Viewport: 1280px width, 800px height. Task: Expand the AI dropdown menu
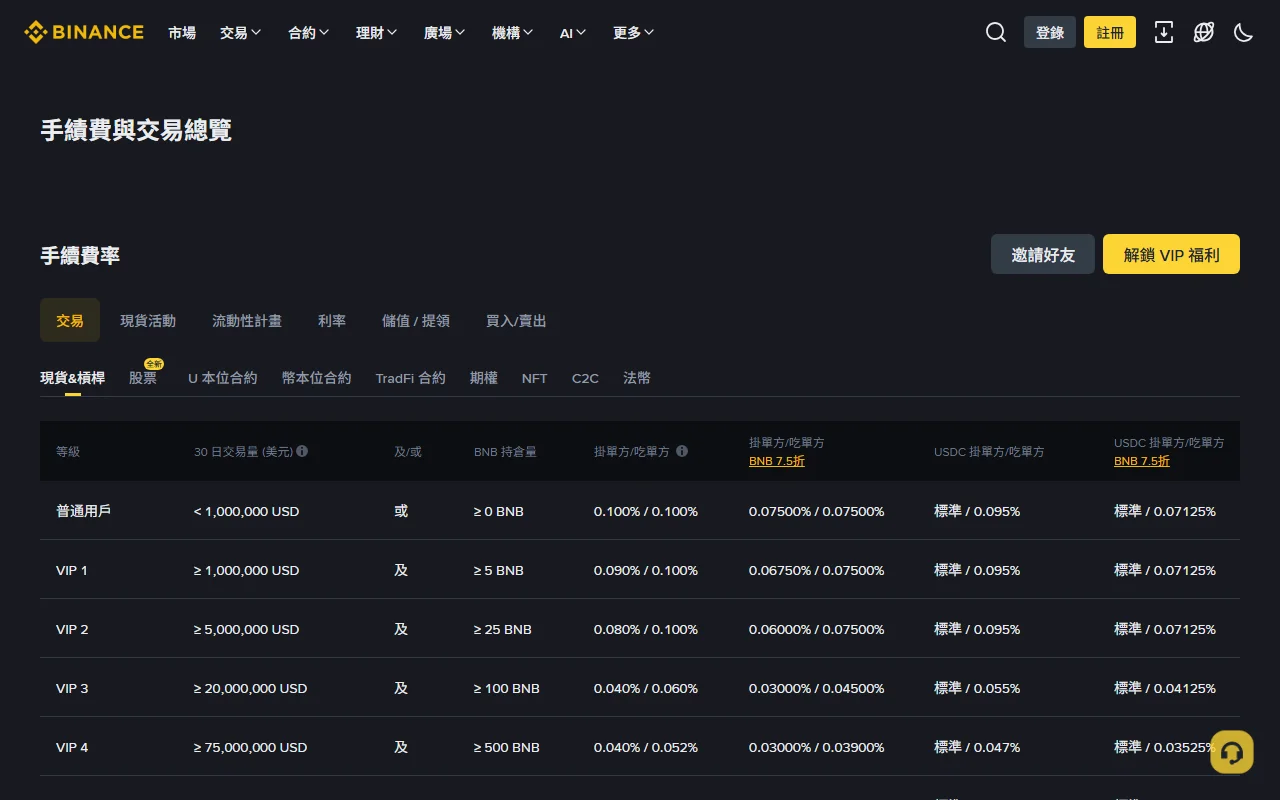573,32
